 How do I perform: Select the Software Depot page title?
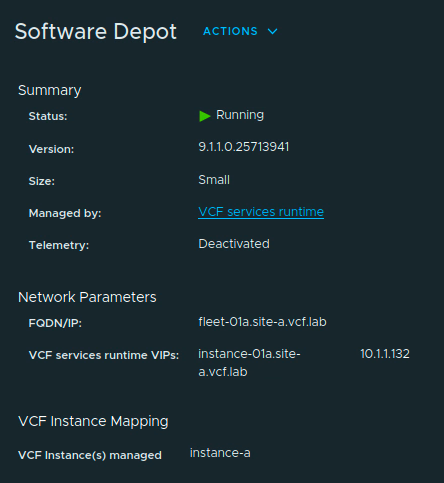(x=96, y=32)
